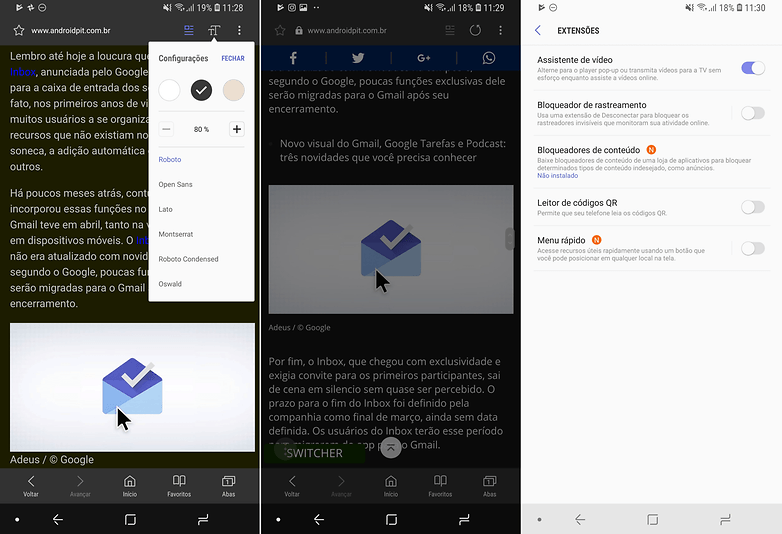Toggle reader mode icon in left screen
This screenshot has width=782, height=534.
pyautogui.click(x=189, y=30)
